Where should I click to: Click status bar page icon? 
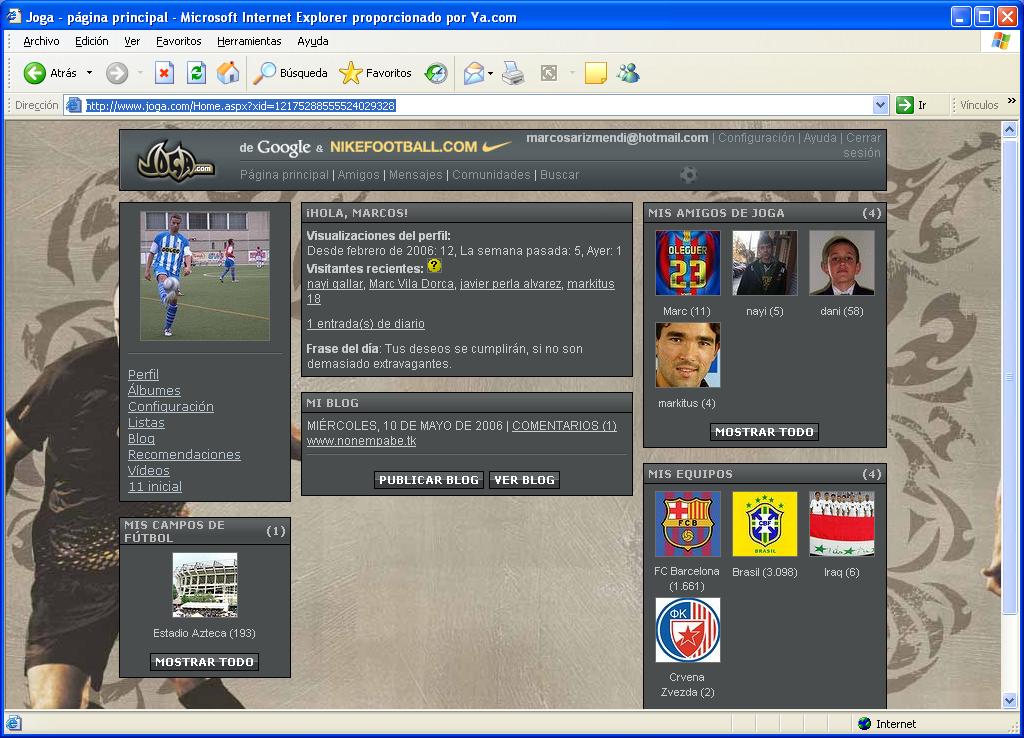coord(14,724)
